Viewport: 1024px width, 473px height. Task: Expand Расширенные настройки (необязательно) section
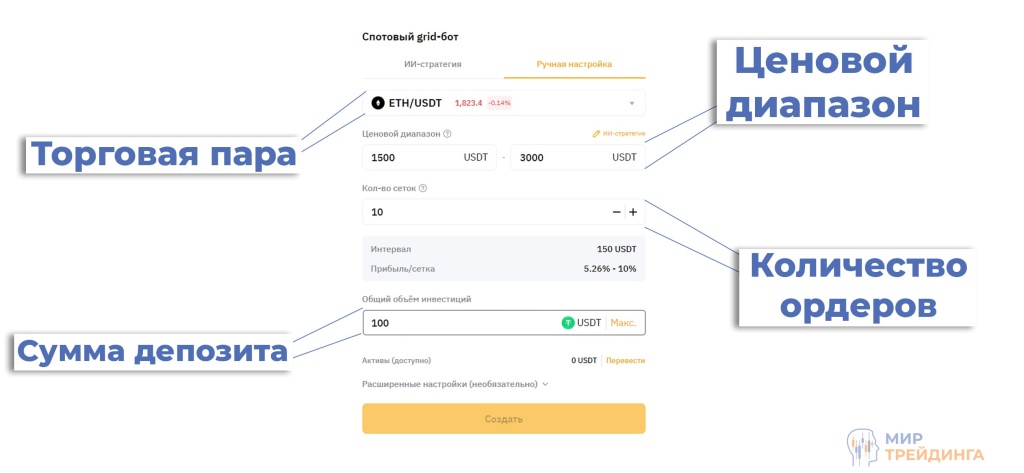(456, 384)
